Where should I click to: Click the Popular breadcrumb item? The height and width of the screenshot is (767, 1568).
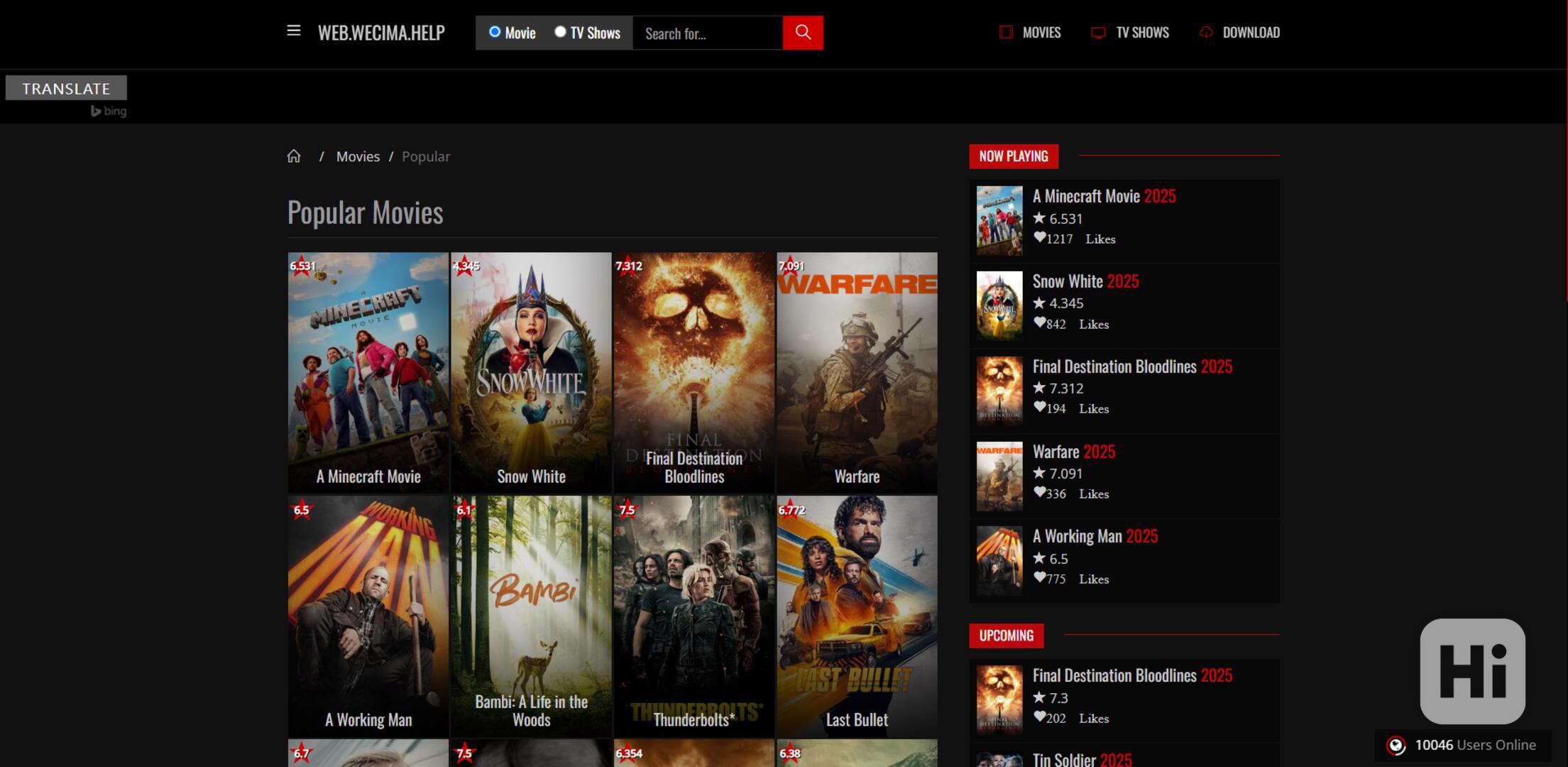click(x=426, y=156)
